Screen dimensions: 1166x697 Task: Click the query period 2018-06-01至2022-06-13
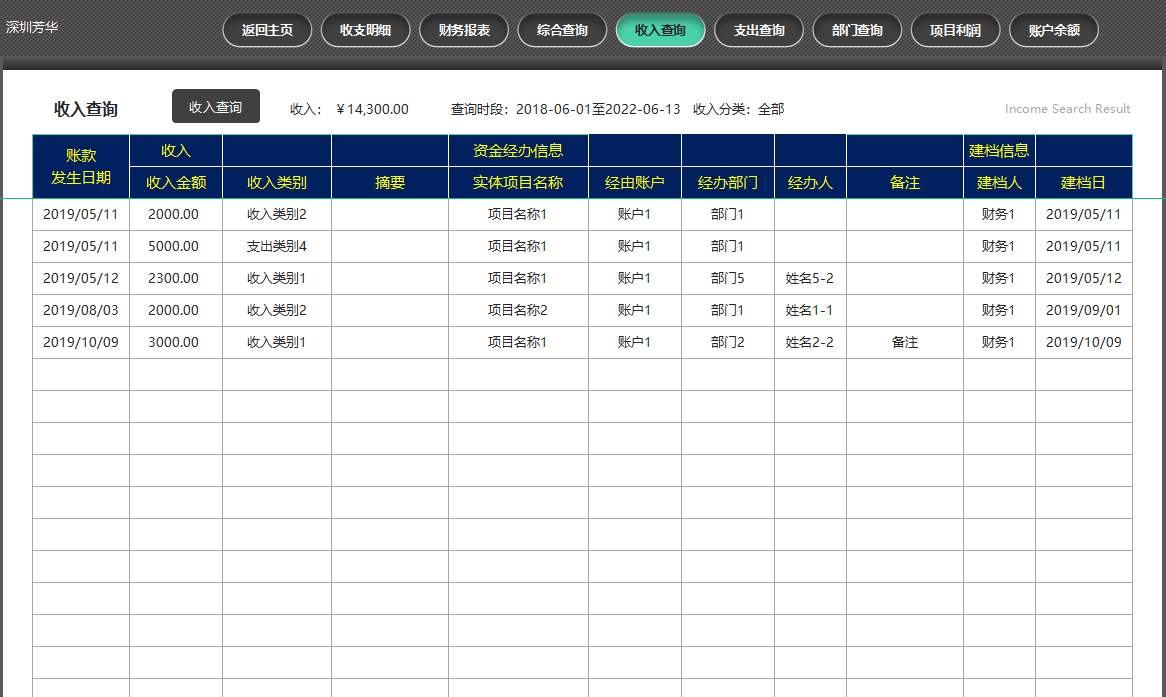tap(598, 109)
